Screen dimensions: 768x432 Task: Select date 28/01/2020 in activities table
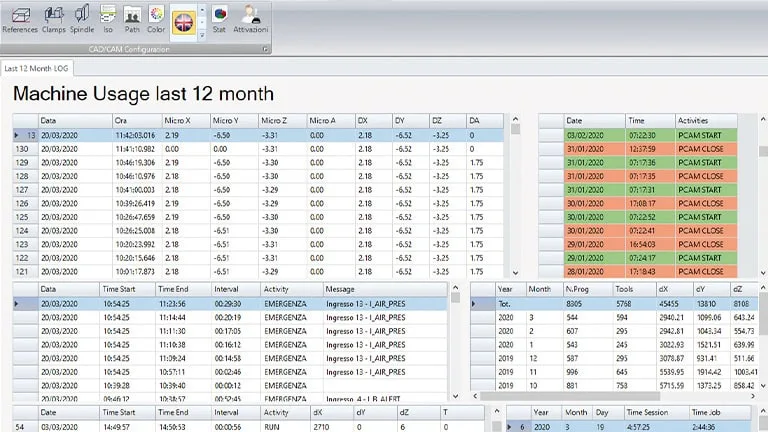pos(595,271)
